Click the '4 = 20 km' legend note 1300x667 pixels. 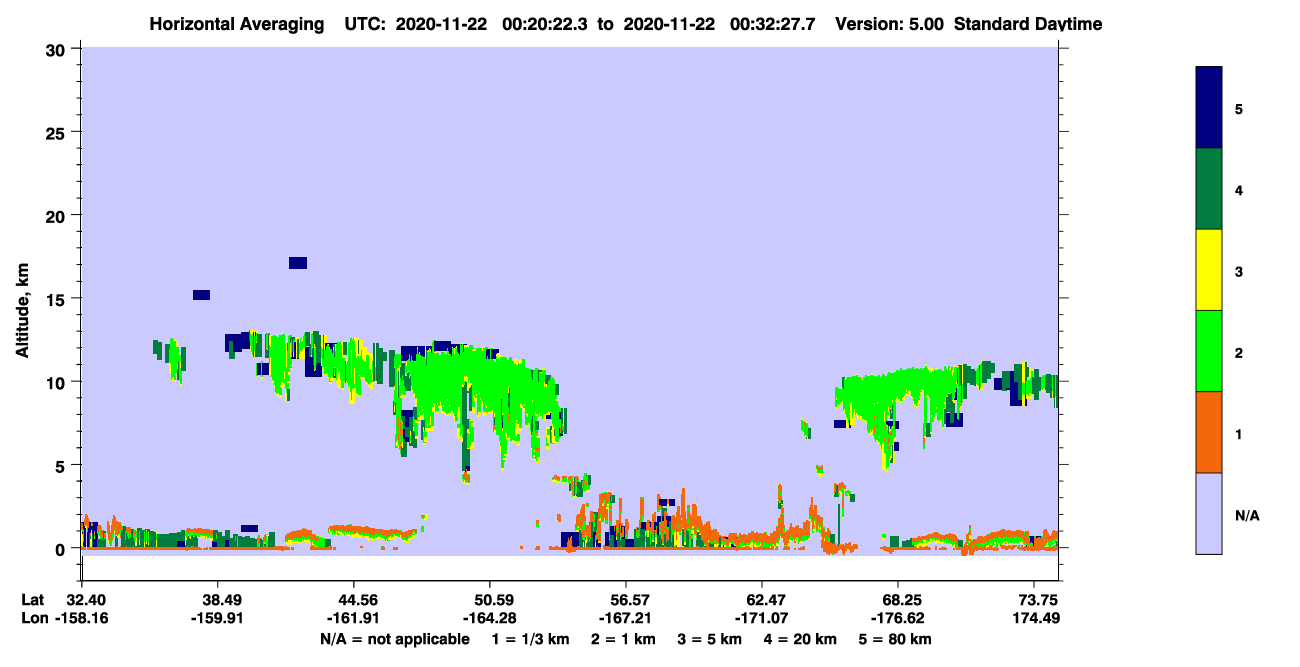tap(802, 639)
